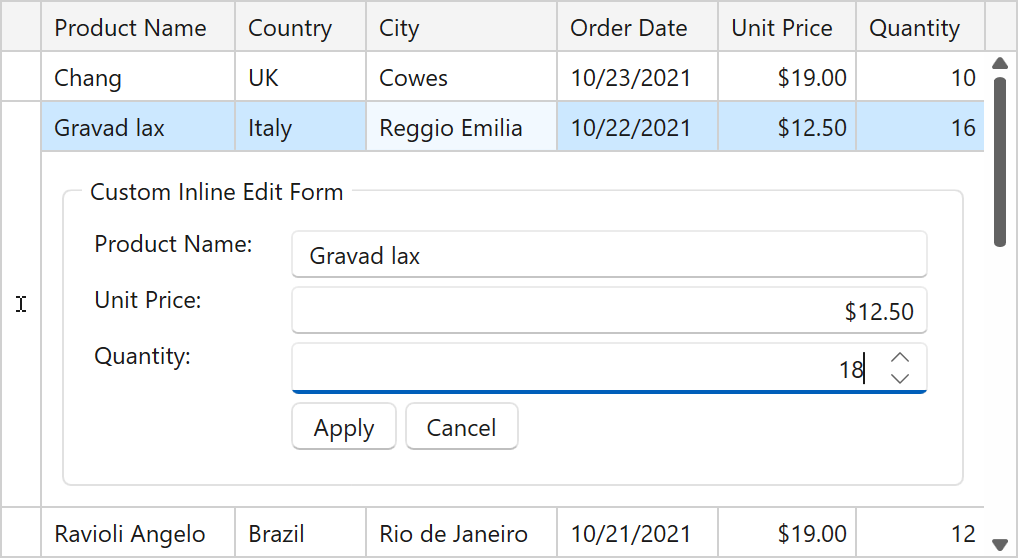This screenshot has width=1018, height=558.
Task: Decrease Quantity with the down spinner arrow
Action: tap(900, 379)
